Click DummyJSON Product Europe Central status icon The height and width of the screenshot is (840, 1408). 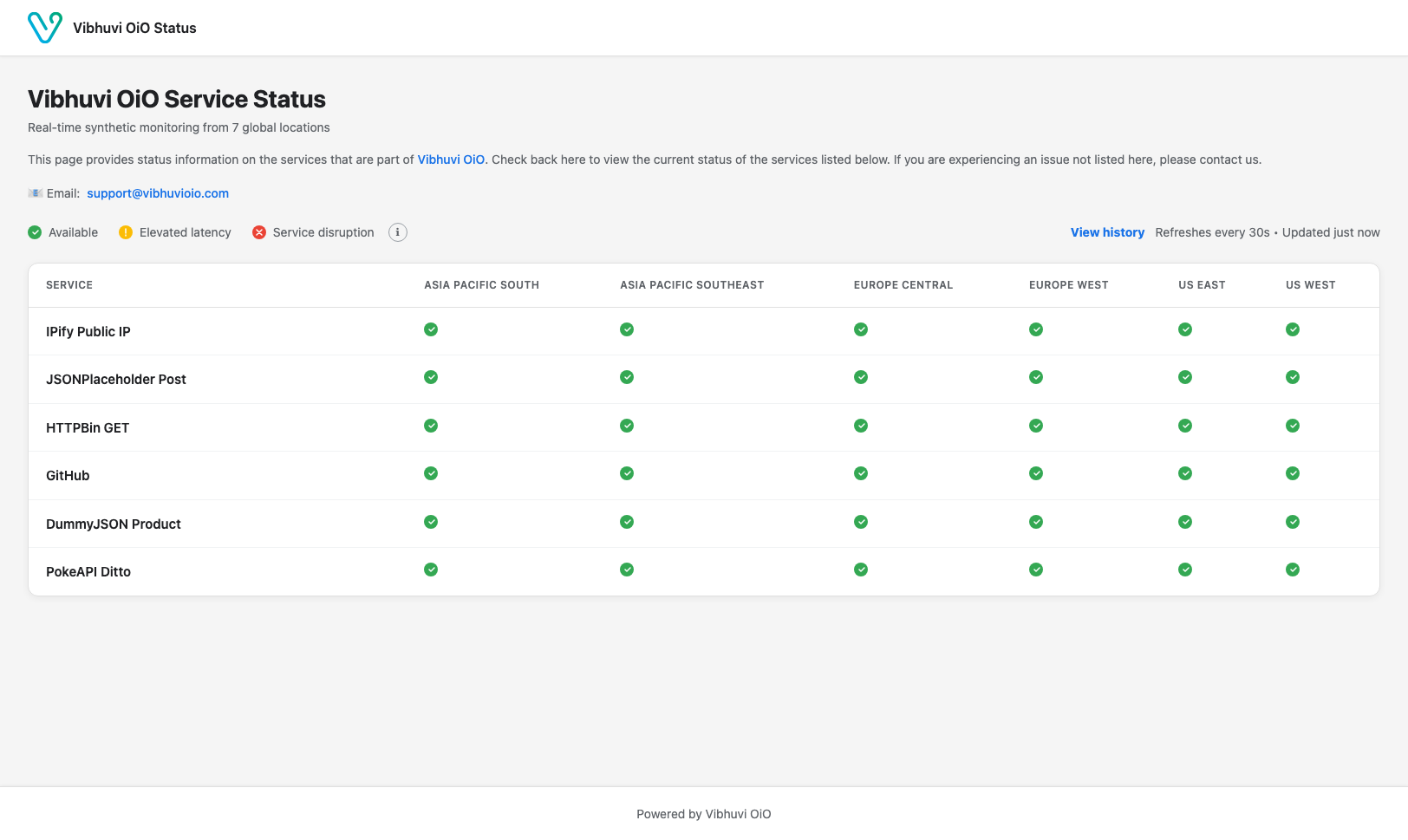click(861, 522)
